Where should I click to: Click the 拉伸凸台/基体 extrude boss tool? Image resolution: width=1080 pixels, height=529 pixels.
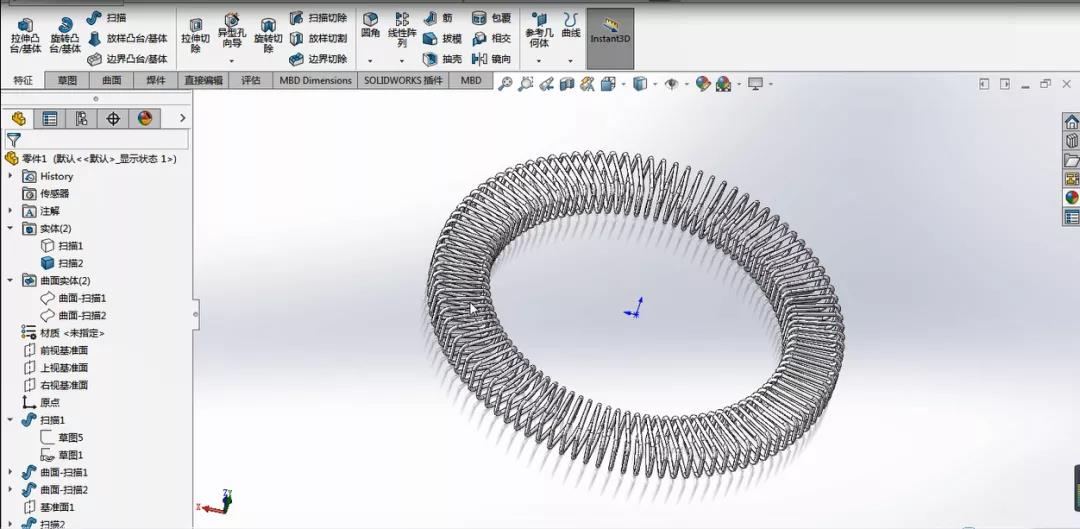25,35
